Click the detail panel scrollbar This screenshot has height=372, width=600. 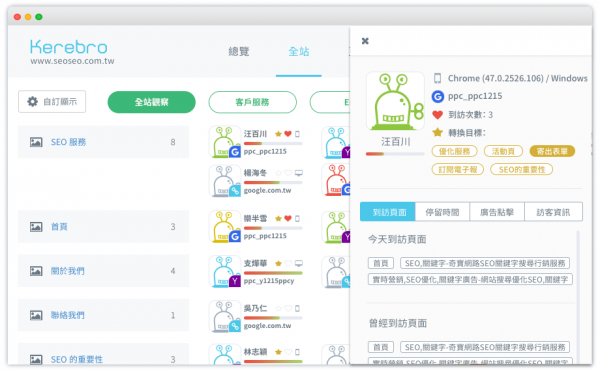click(x=578, y=297)
